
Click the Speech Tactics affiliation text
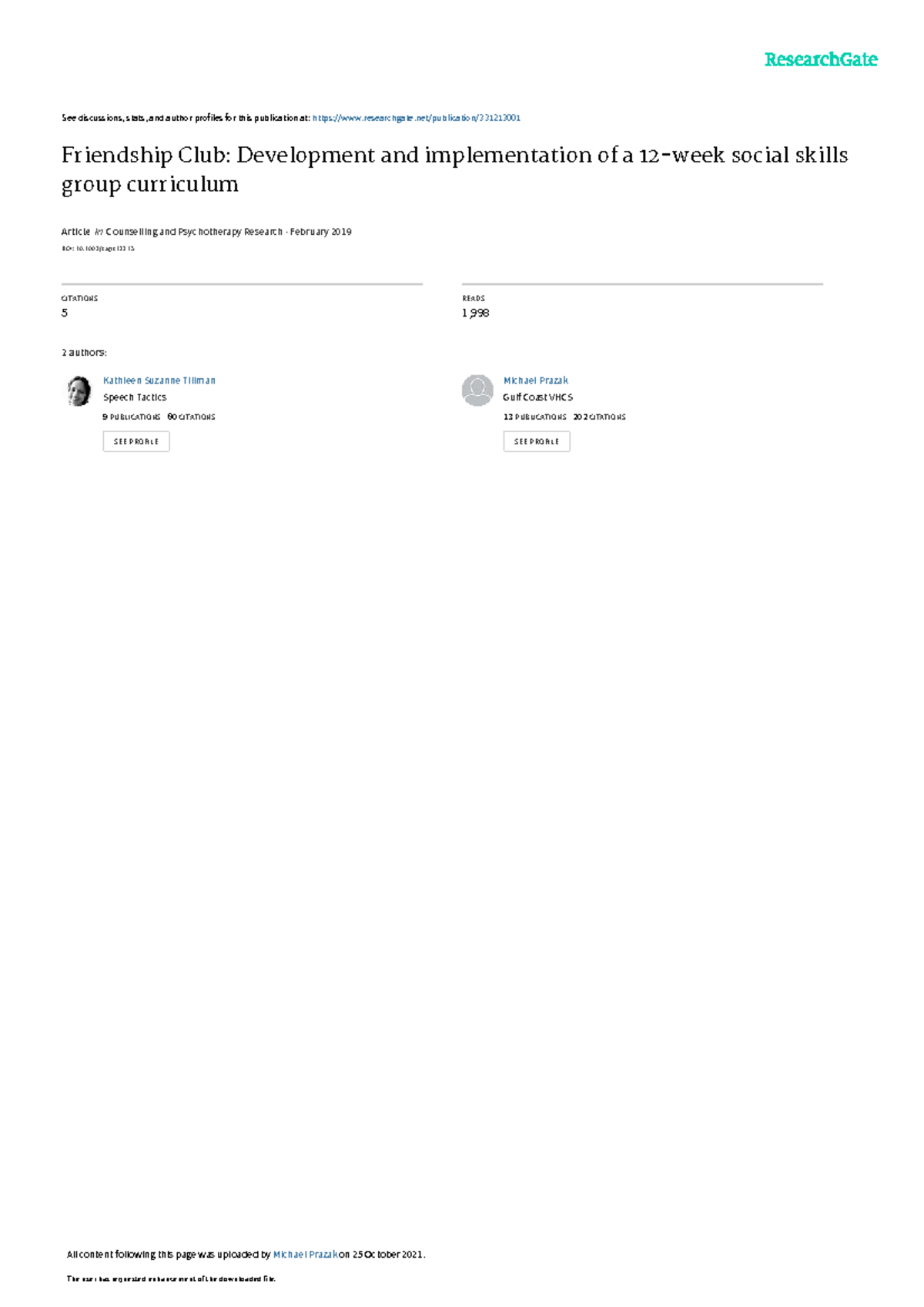(x=135, y=397)
